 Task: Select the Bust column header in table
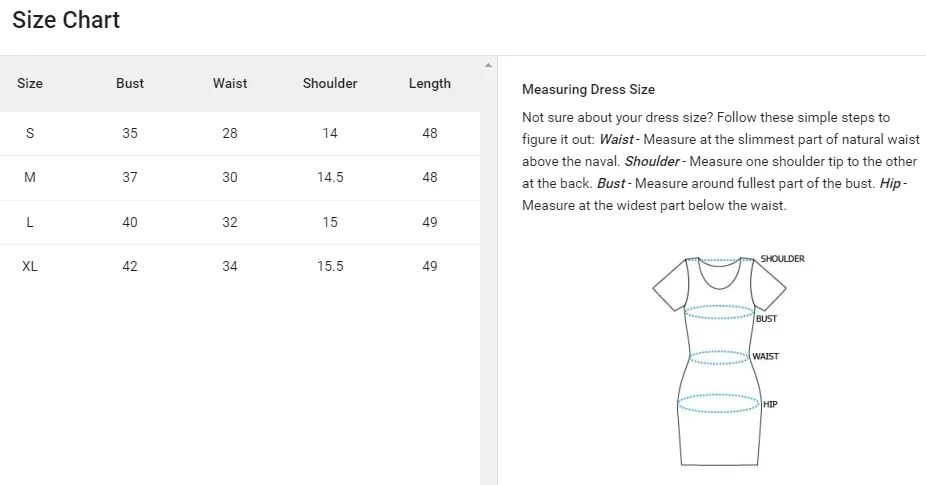[x=130, y=84]
